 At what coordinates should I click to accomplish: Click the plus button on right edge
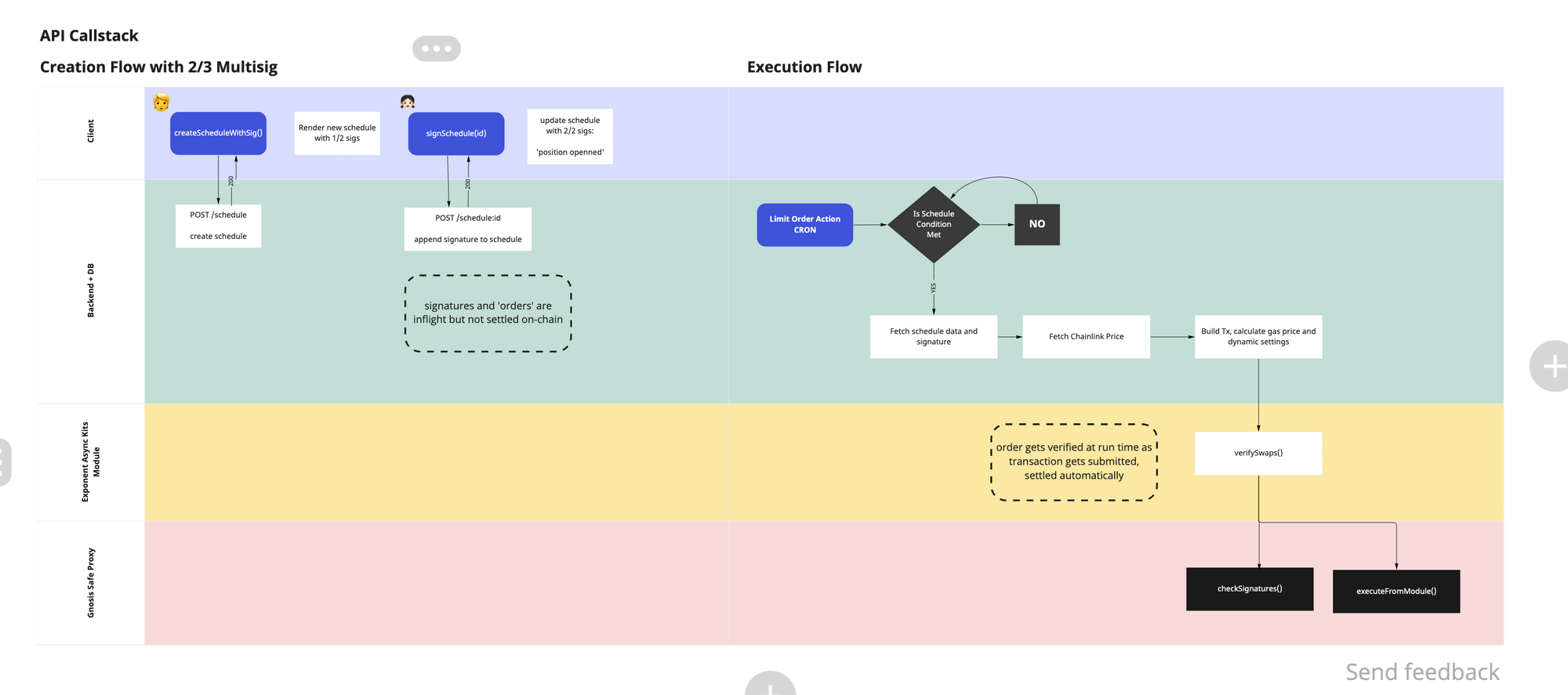(1553, 366)
